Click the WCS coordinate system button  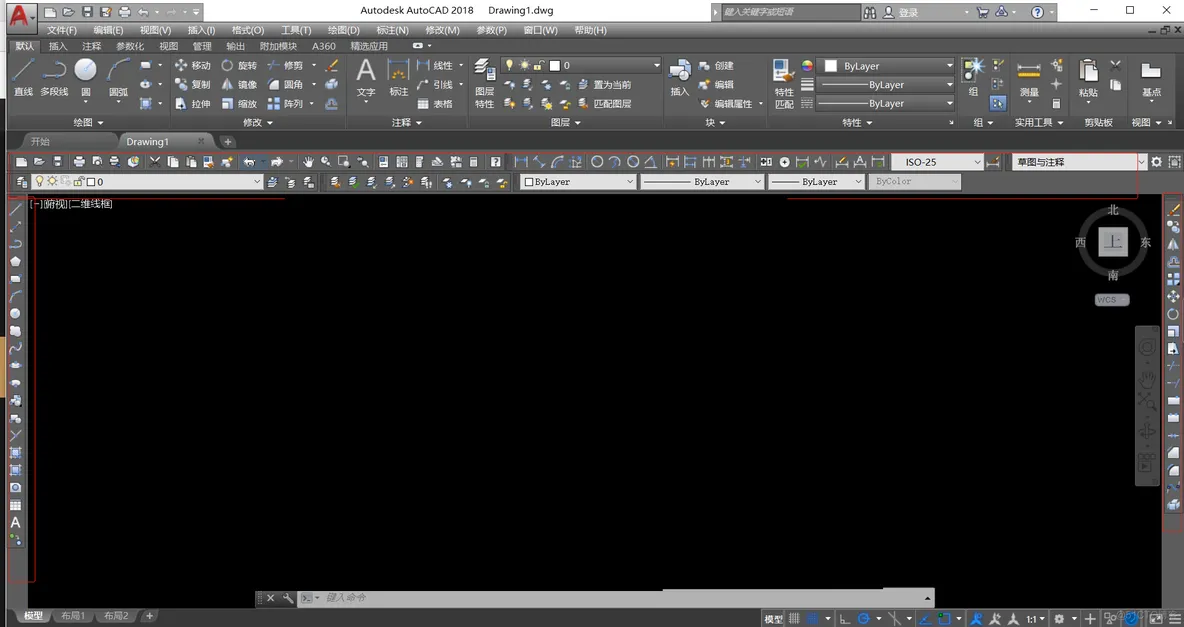point(1112,300)
